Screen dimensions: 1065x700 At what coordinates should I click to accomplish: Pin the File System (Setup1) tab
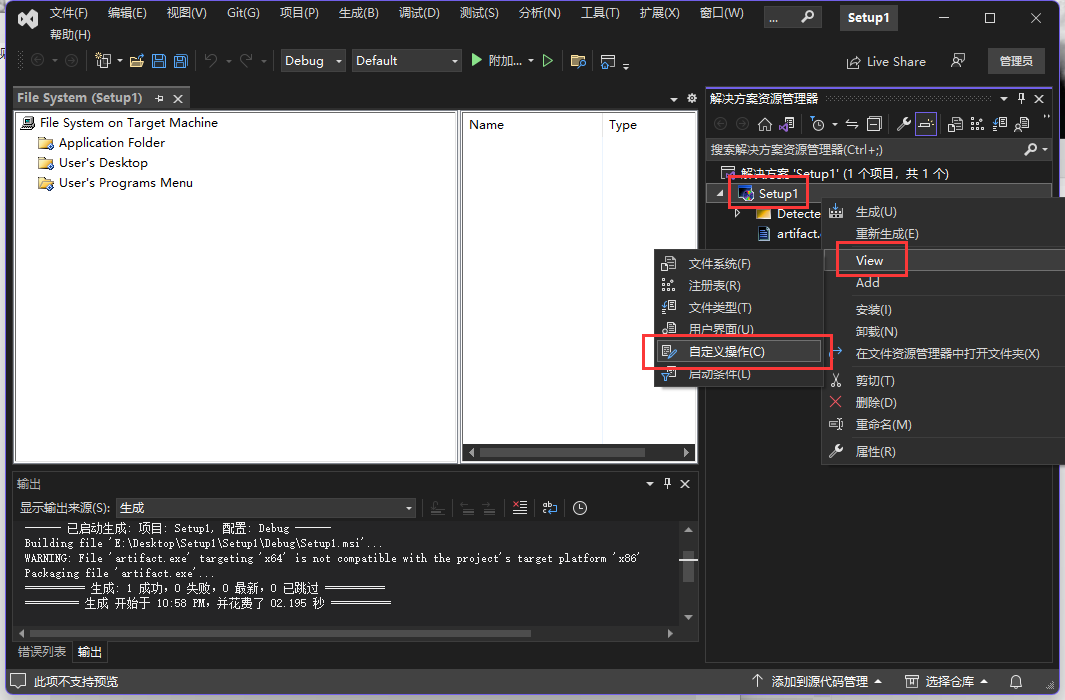coord(160,98)
